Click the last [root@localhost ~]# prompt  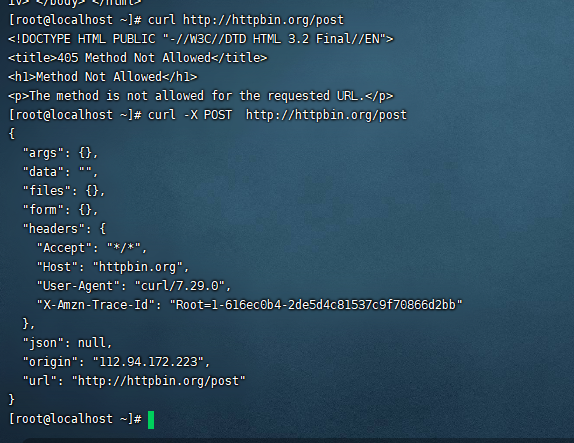point(75,420)
